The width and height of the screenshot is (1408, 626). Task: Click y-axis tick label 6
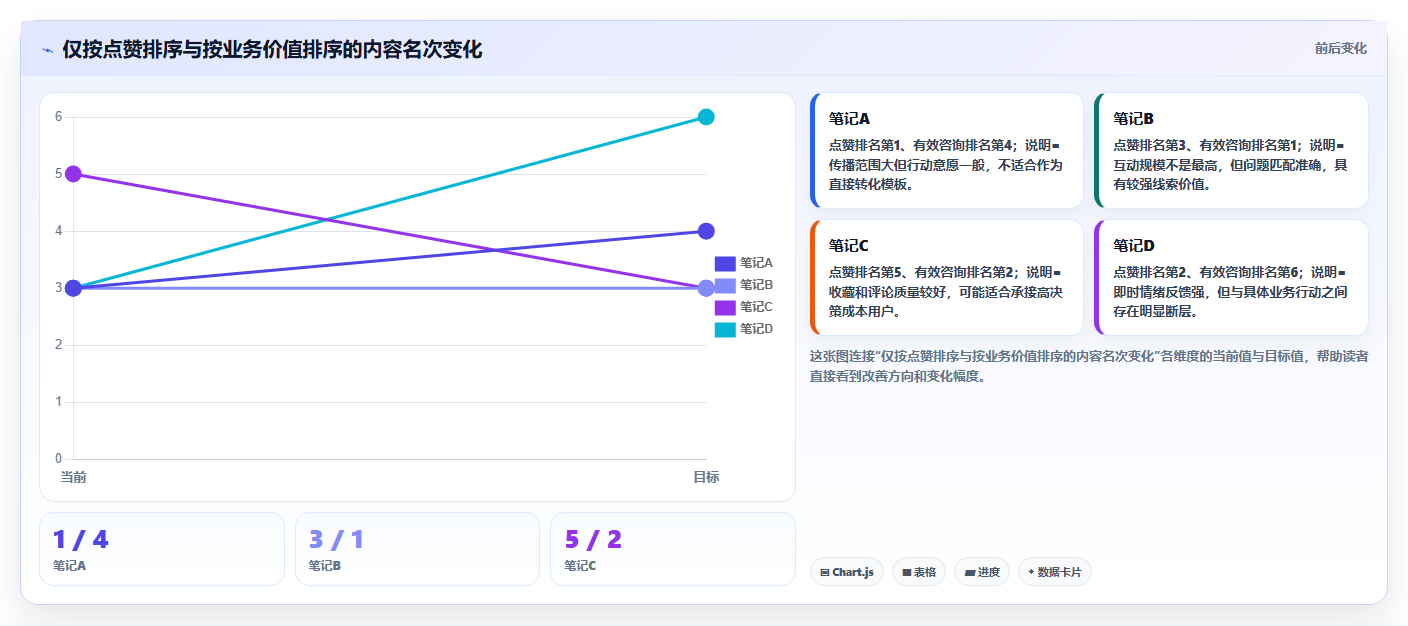click(58, 117)
